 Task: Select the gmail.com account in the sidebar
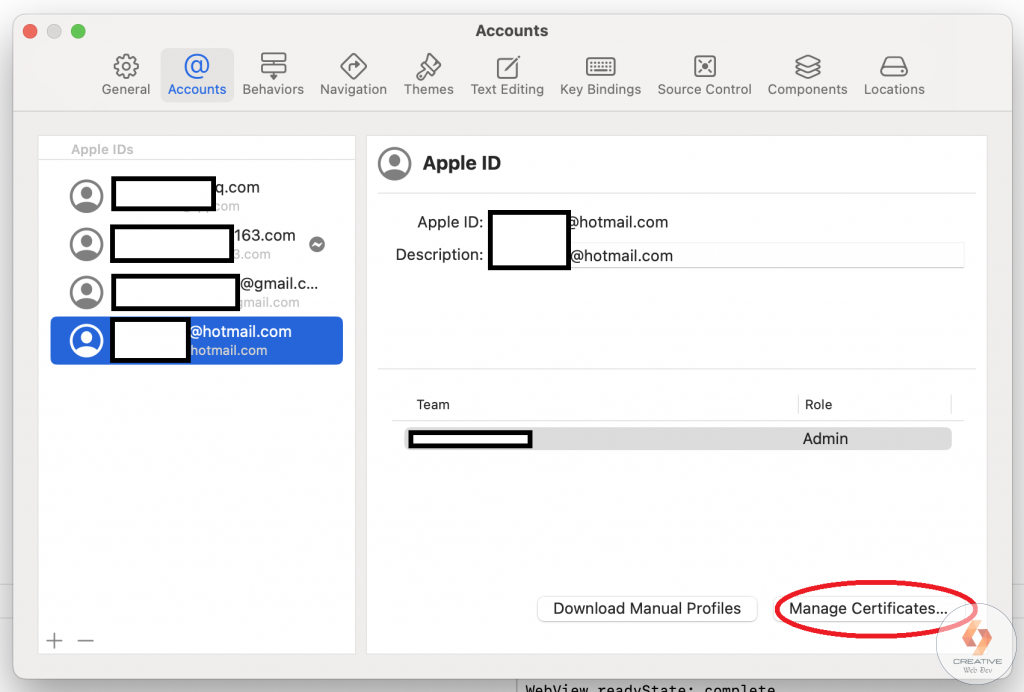click(196, 292)
